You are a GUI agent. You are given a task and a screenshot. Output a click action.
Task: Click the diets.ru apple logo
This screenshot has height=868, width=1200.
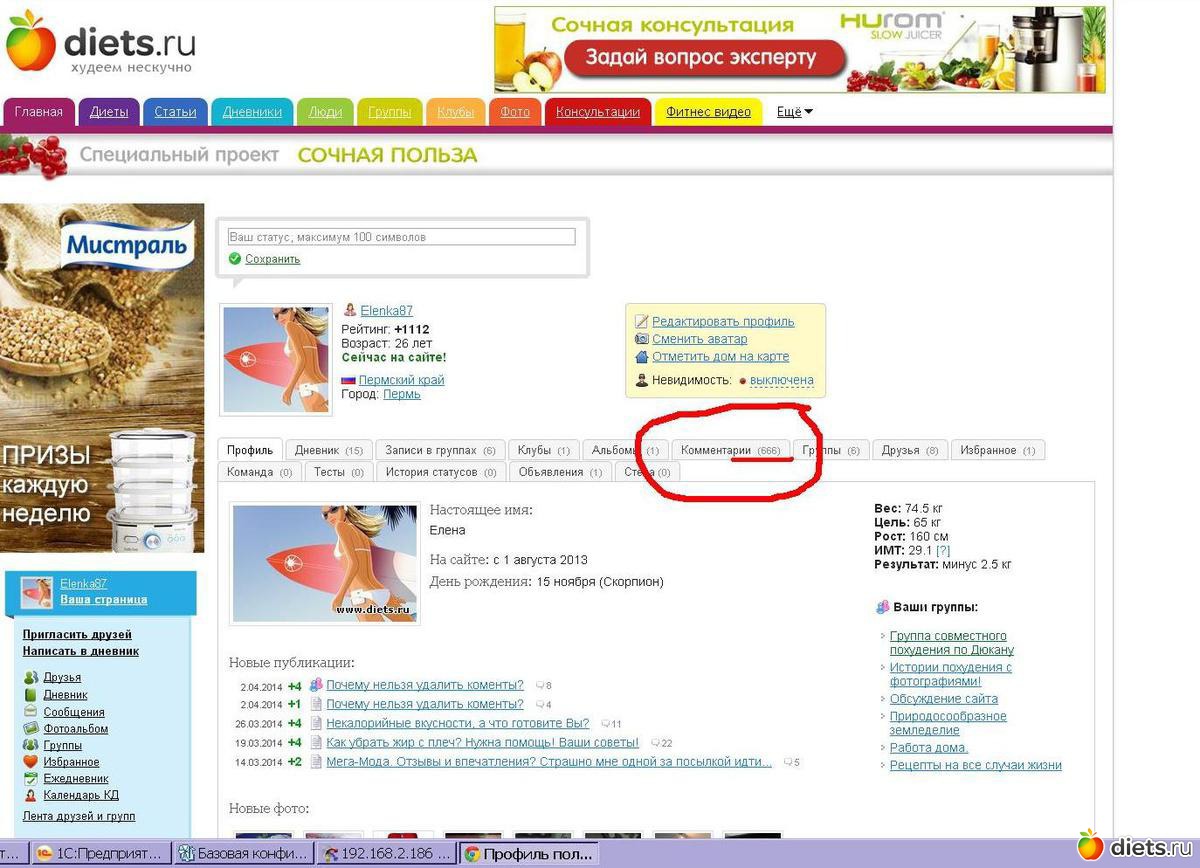(31, 40)
